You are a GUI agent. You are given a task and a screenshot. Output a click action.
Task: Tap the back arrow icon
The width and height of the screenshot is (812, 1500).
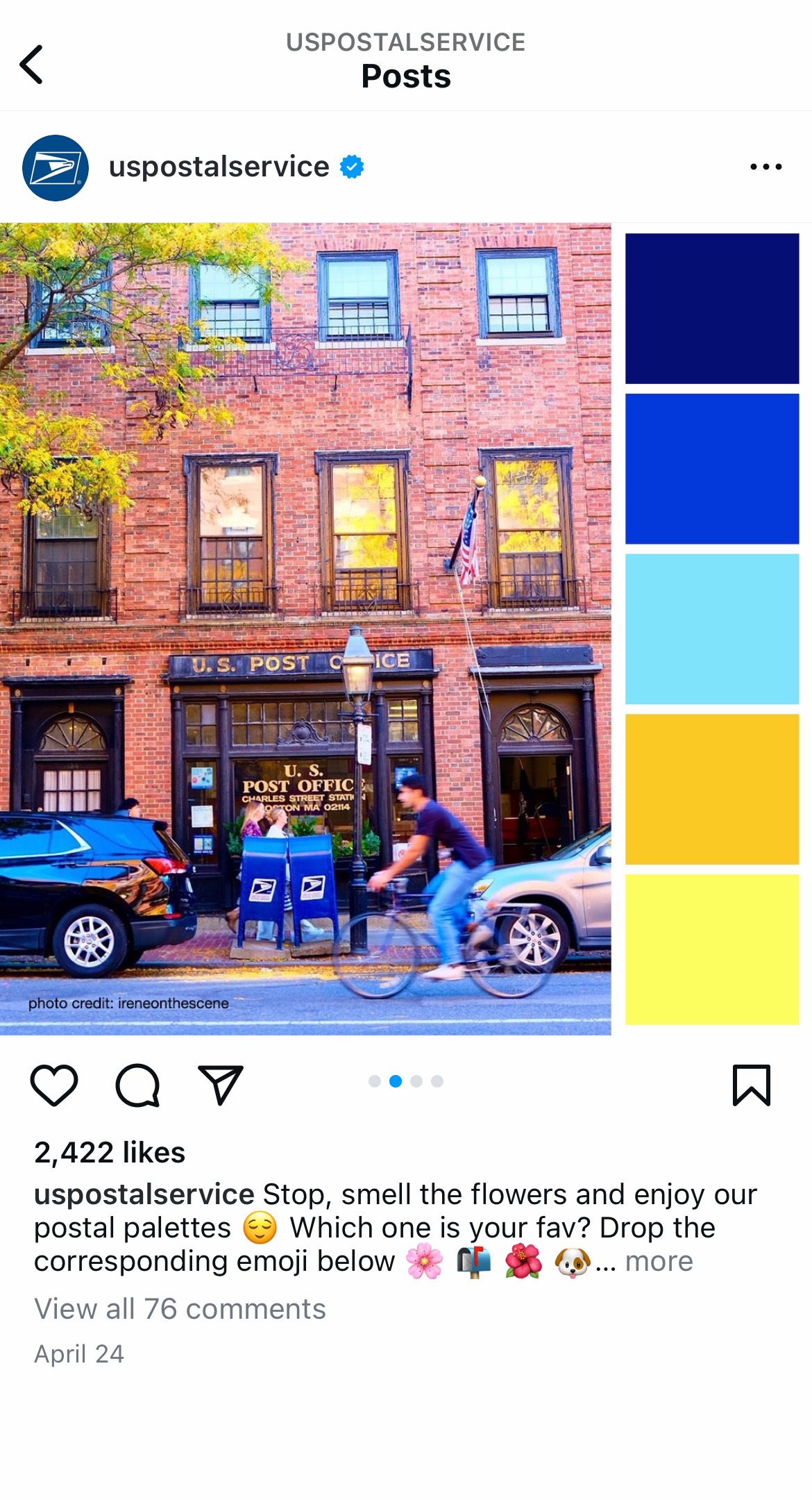31,64
